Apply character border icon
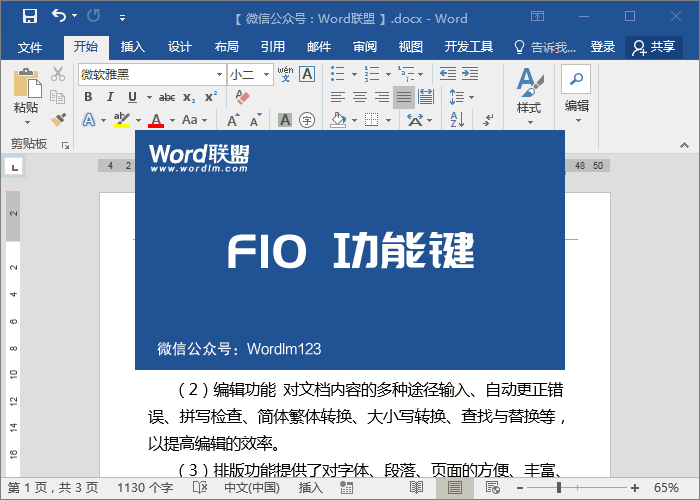Viewport: 700px width, 500px height. [x=307, y=74]
